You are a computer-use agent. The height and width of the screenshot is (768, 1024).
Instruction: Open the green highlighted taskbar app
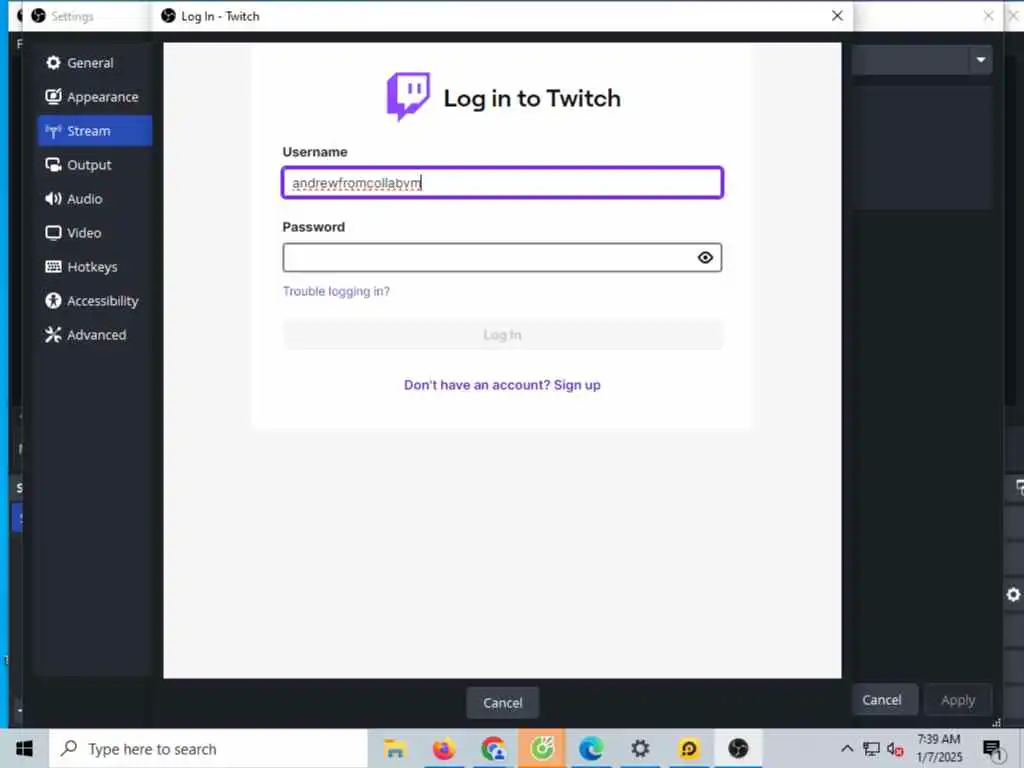pos(542,748)
